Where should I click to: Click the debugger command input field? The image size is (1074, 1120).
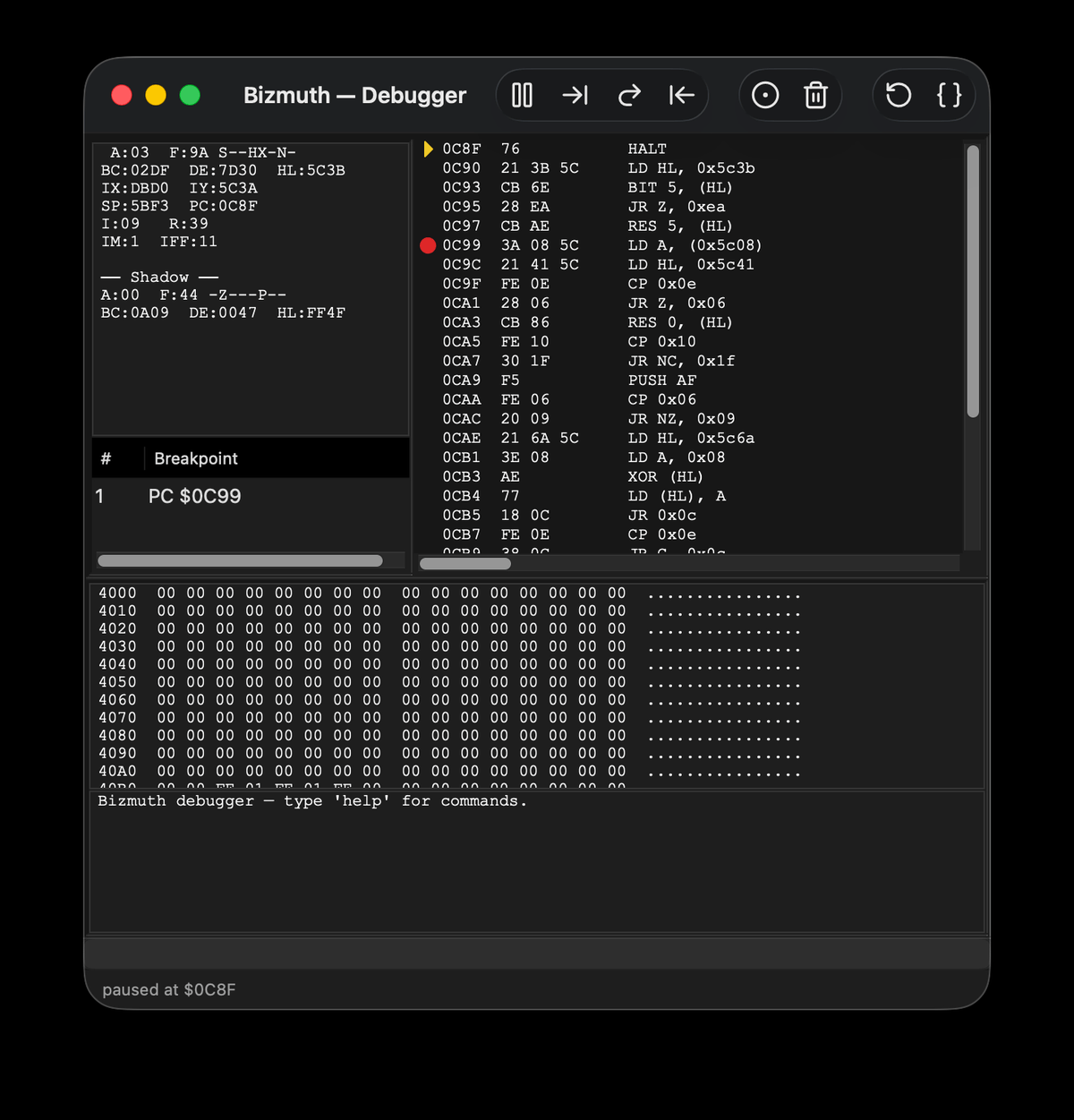[x=537, y=953]
